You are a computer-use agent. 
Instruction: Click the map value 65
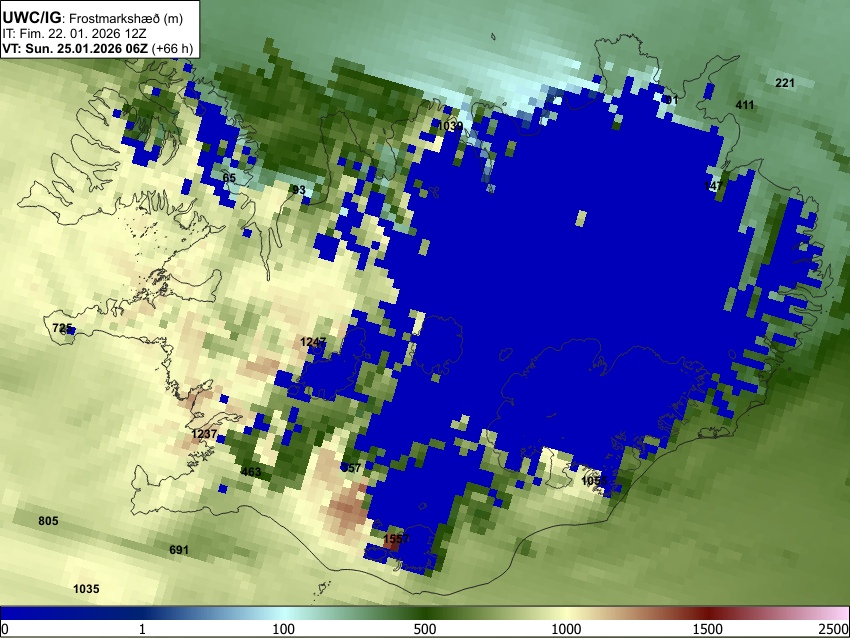(x=229, y=178)
